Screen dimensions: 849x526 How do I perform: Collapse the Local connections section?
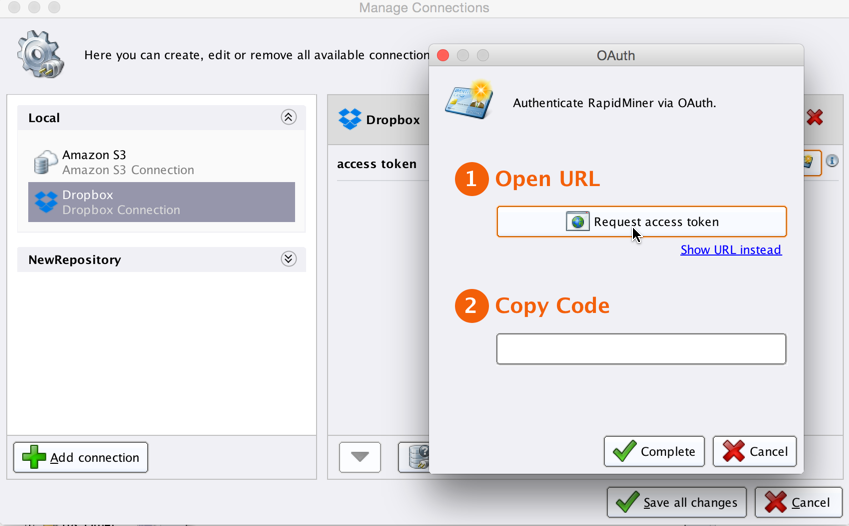(x=288, y=118)
